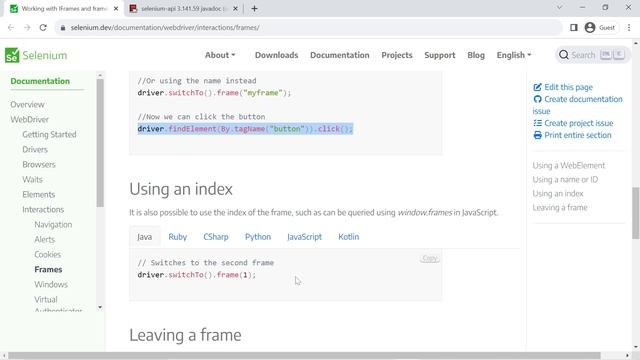Click the GitHub icon for documentation issue
The width and height of the screenshot is (640, 360).
537,99
